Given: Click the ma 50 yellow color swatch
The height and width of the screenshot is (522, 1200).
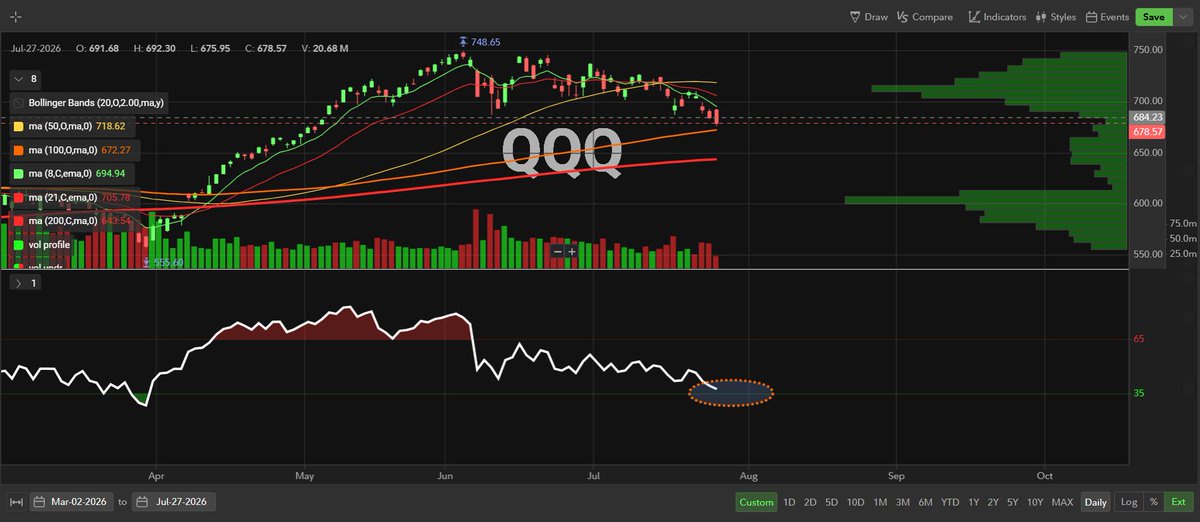Looking at the screenshot, I should coord(20,127).
